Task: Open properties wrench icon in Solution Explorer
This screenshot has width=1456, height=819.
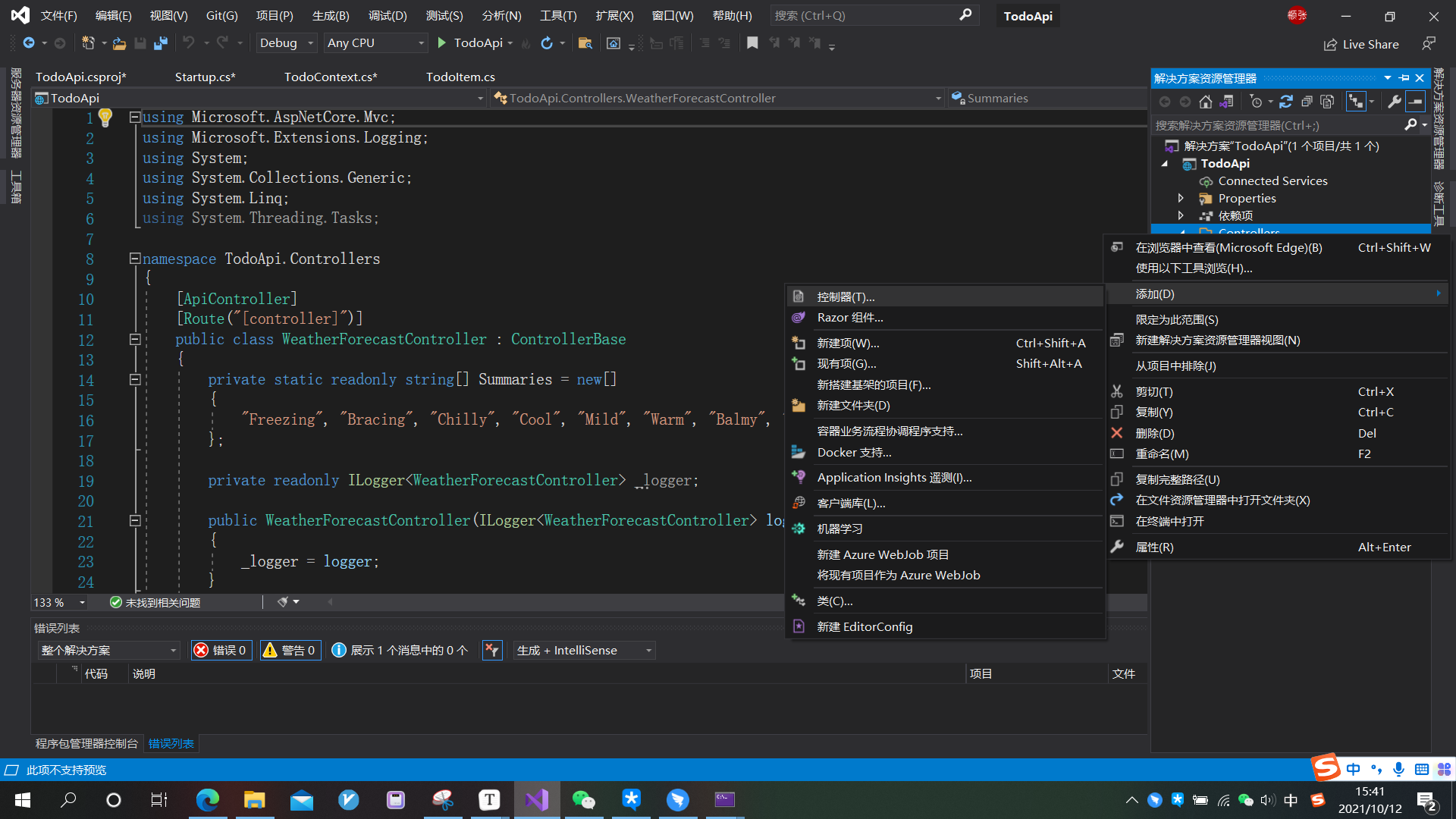Action: tap(1394, 102)
